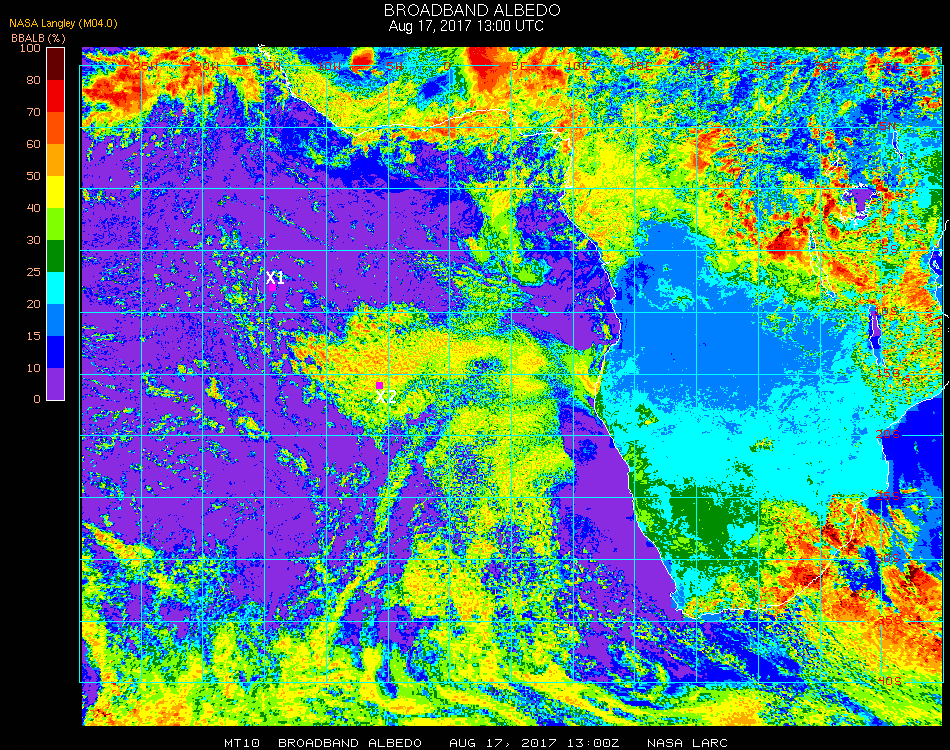Click the 15E longitude label
Screen dimensions: 950x750
640,66
